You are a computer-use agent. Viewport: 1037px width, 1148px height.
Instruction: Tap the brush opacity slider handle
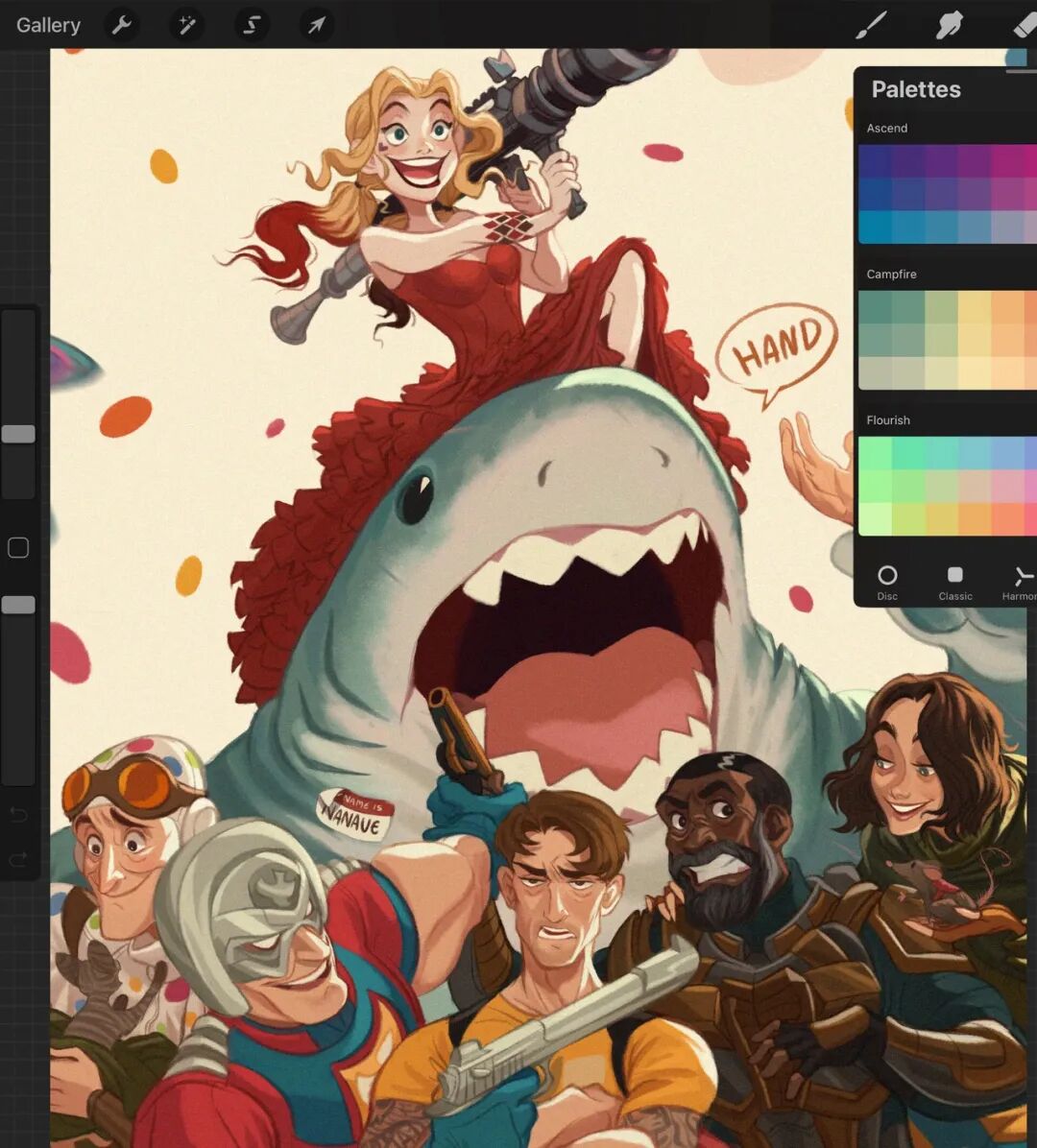point(18,605)
